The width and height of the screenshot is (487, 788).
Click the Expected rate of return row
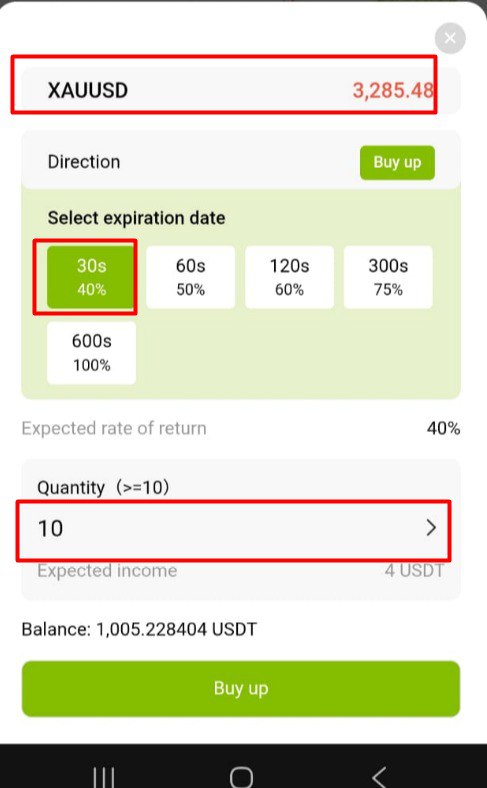tap(241, 429)
